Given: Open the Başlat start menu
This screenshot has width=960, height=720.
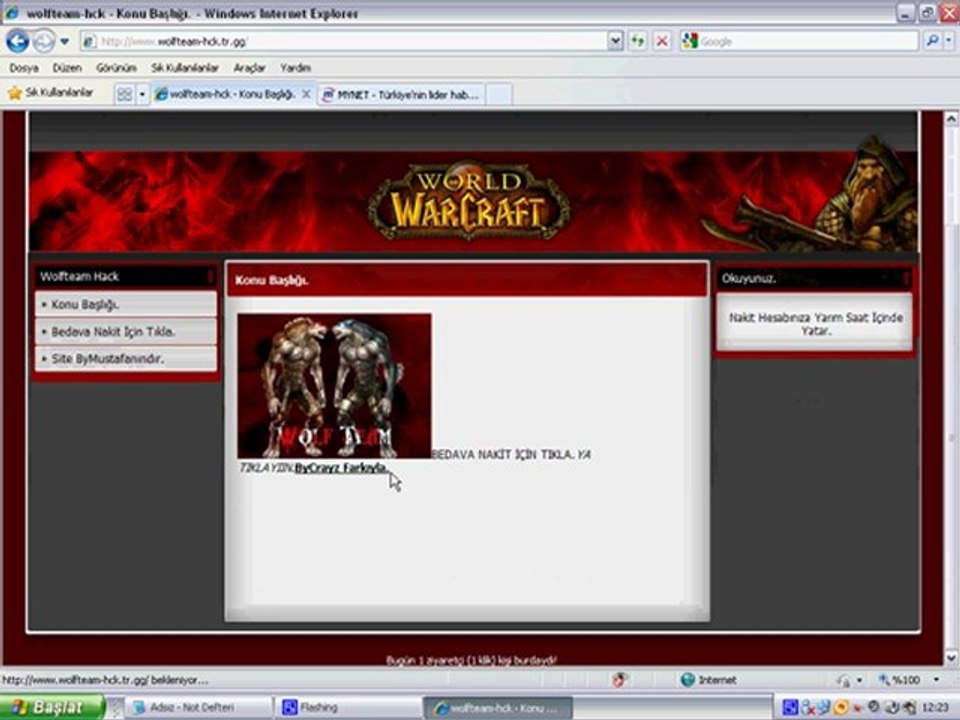Looking at the screenshot, I should click(53, 707).
